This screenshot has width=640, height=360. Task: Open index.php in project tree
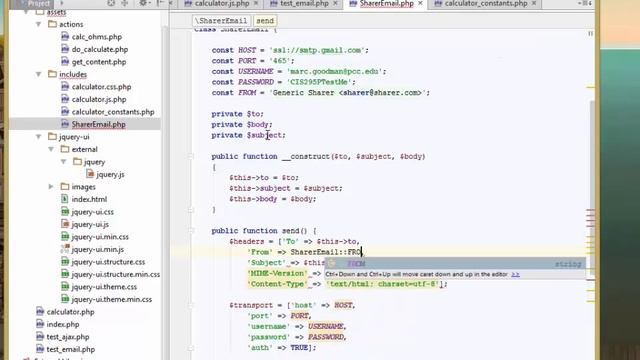tap(63, 324)
